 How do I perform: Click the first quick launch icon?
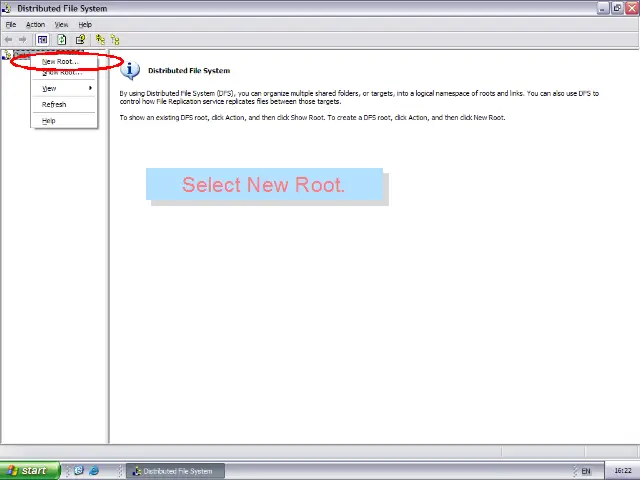point(79,471)
